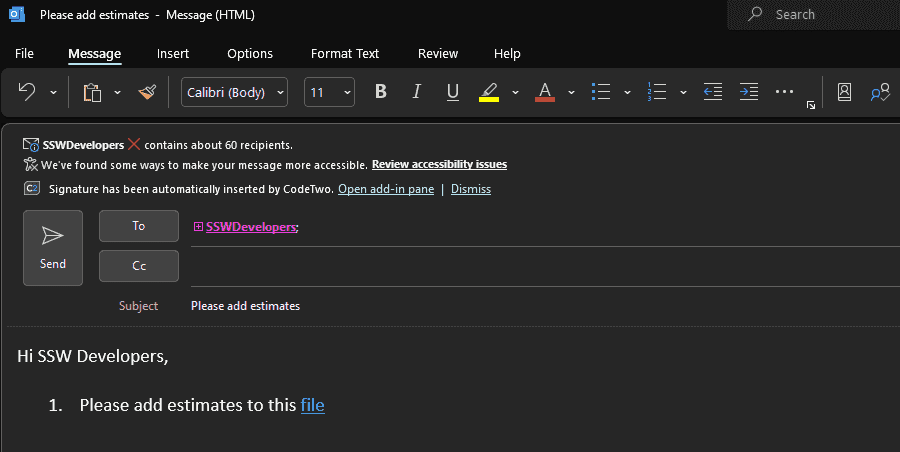Switch to the Insert tab
The height and width of the screenshot is (452, 900).
point(173,54)
